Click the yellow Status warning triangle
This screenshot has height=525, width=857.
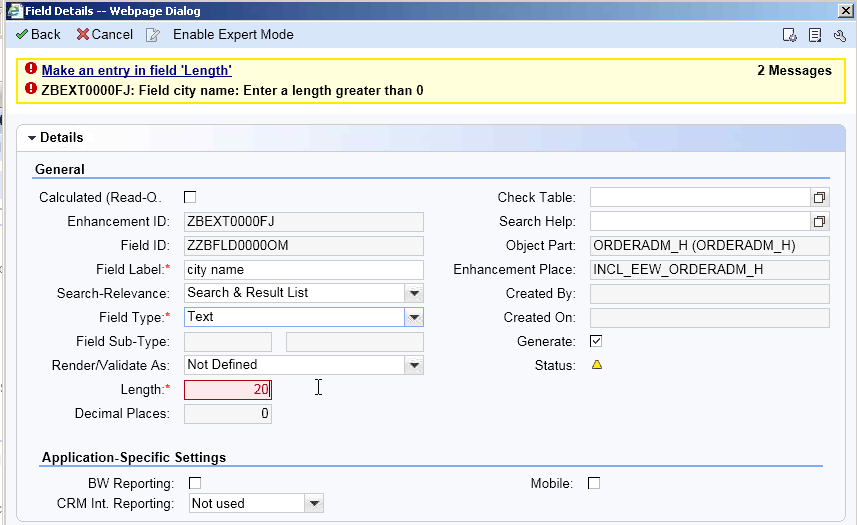(597, 364)
